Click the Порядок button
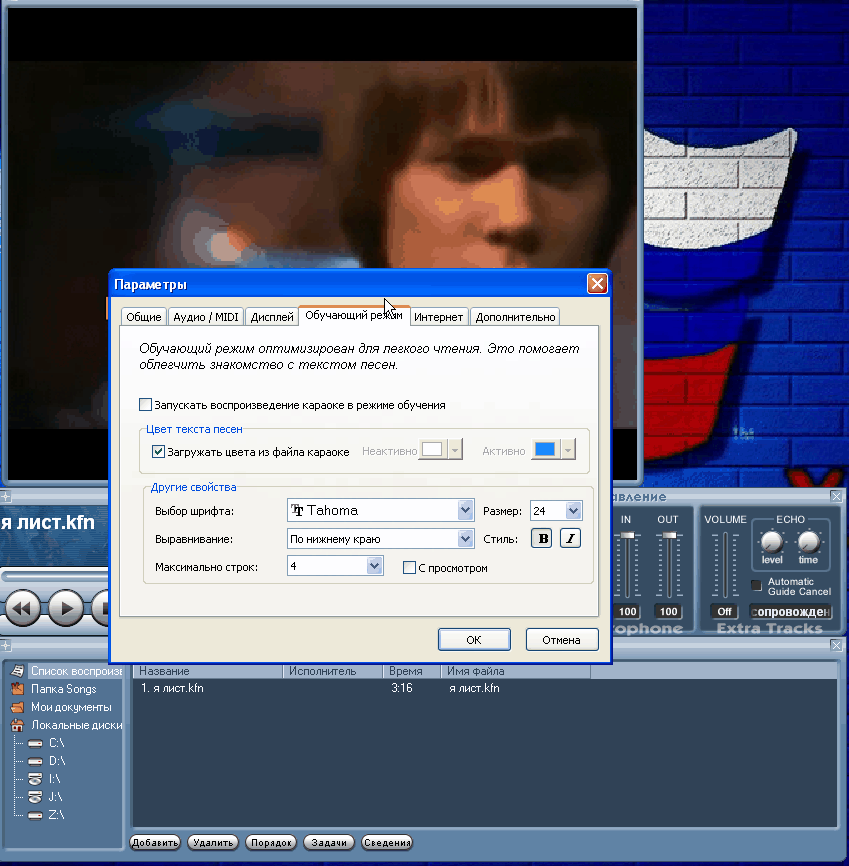The image size is (849, 866). point(271,842)
